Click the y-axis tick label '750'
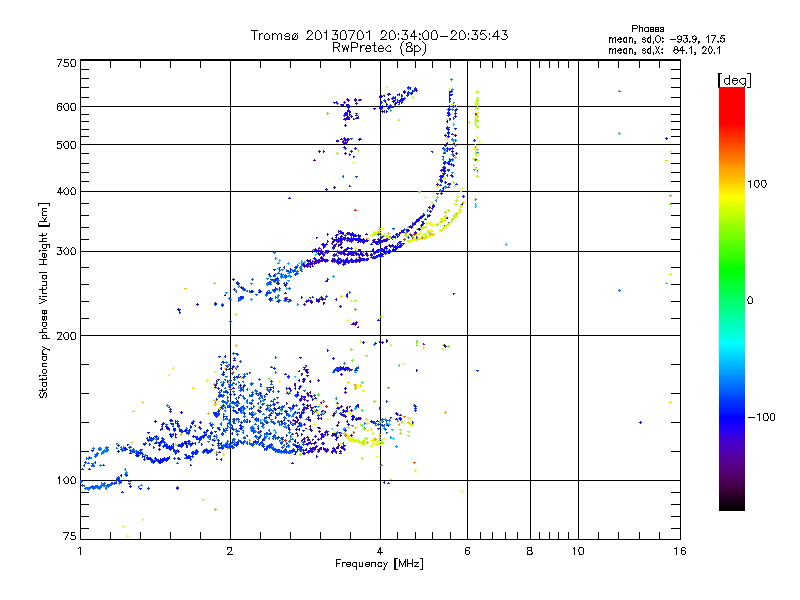Viewport: 800px width, 600px height. click(x=66, y=63)
